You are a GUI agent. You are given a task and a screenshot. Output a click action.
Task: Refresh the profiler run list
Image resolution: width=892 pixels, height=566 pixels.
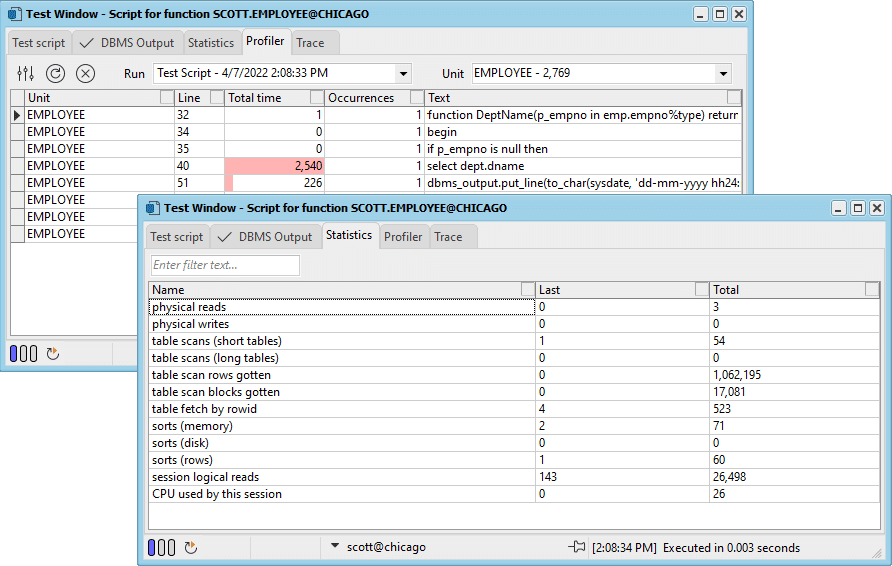(55, 73)
